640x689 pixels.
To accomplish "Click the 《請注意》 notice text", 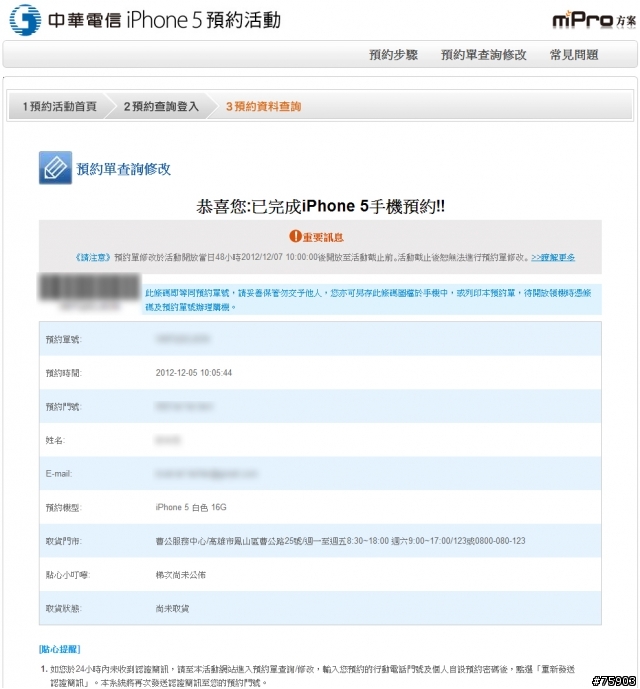I will point(93,257).
